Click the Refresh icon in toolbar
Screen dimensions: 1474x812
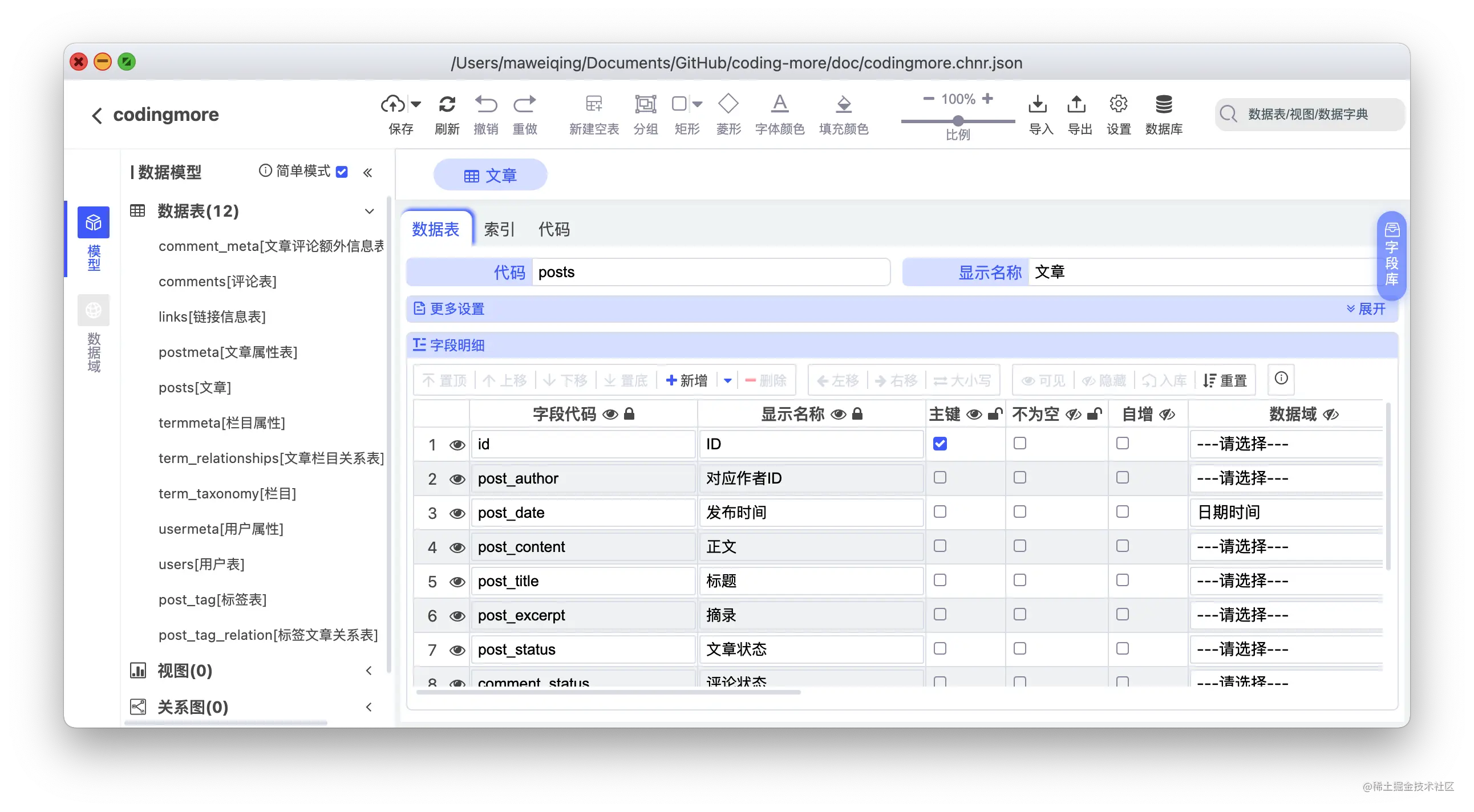pyautogui.click(x=447, y=104)
